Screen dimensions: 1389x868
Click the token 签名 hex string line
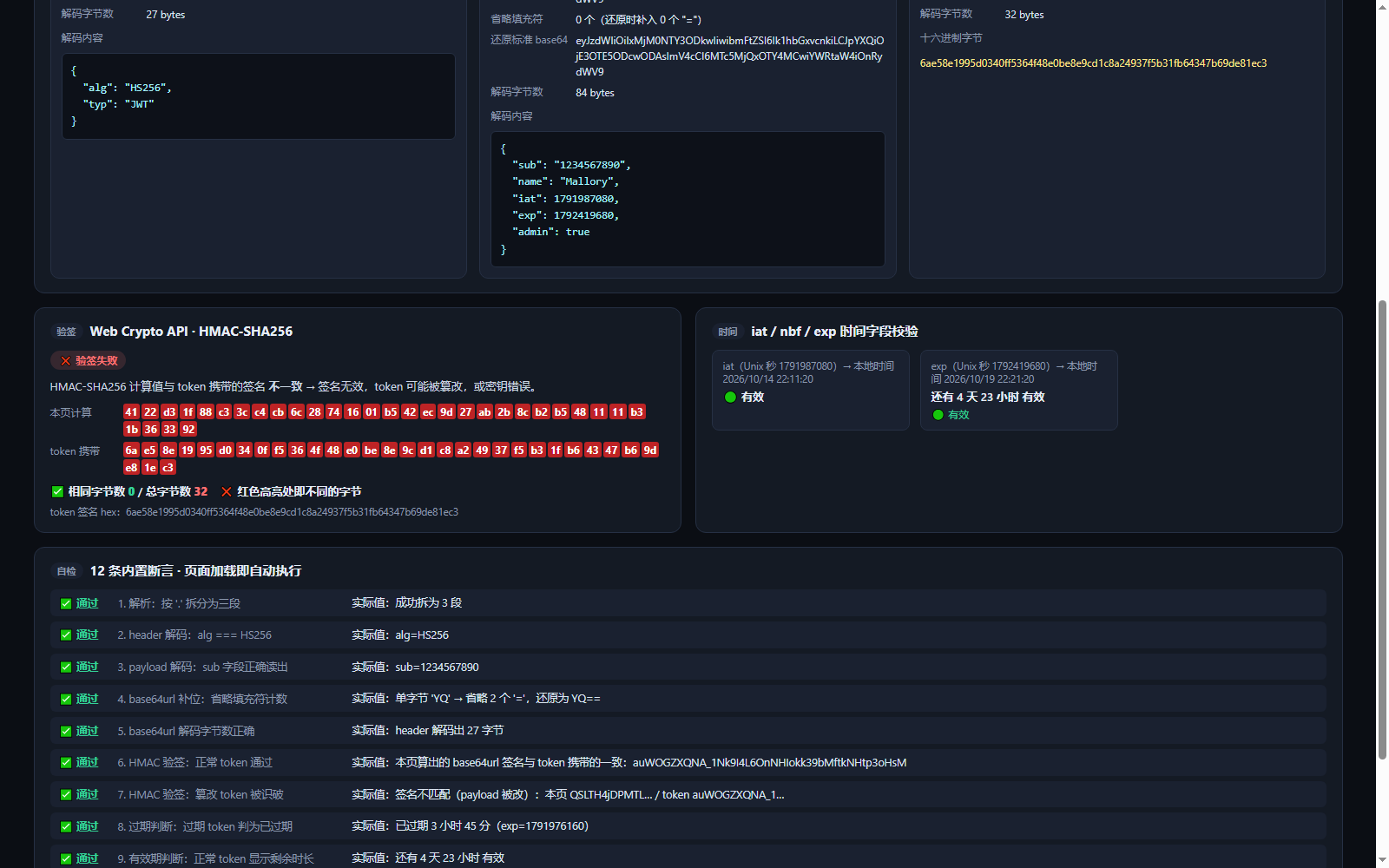point(254,512)
